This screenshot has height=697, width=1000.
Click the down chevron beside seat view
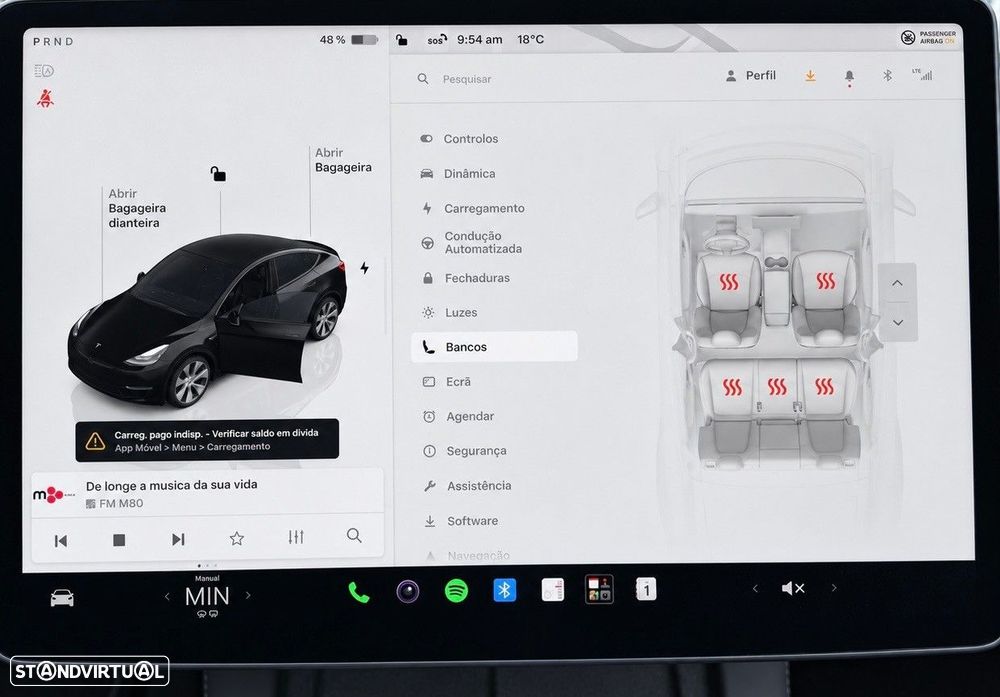point(898,322)
